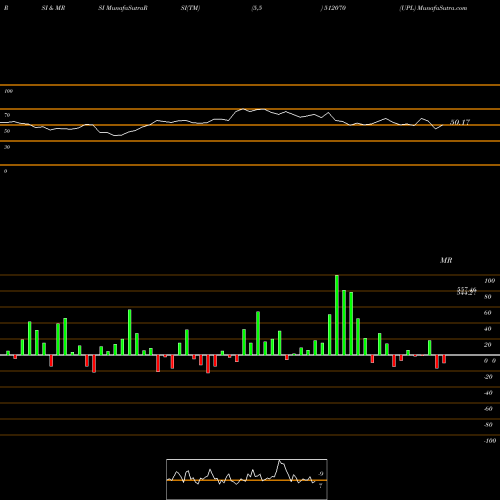Click the 'SI MunafaSutraR' header text
This screenshot has width=500, height=500.
pos(123,8)
